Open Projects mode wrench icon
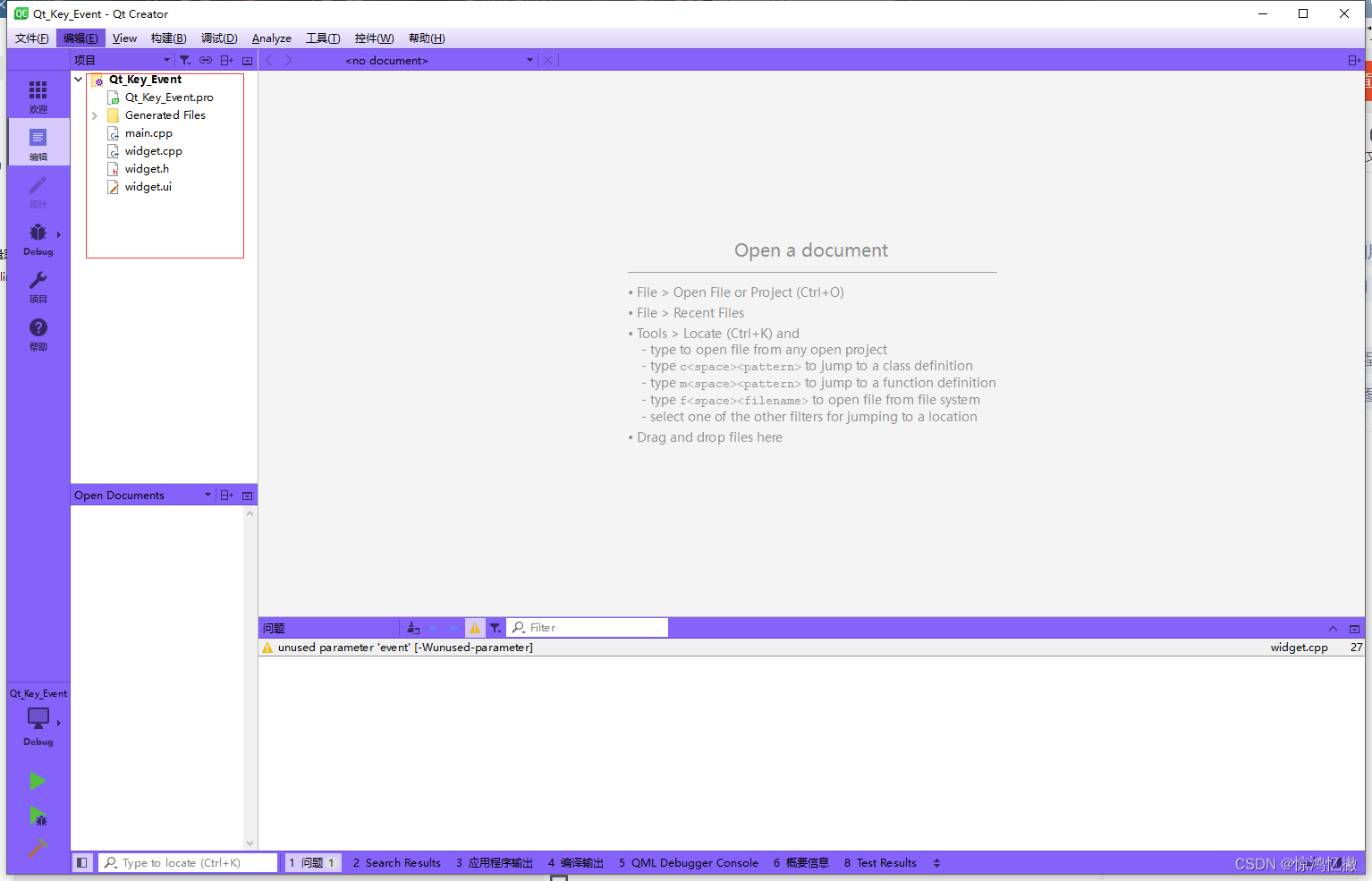Viewport: 1372px width, 881px height. click(38, 285)
